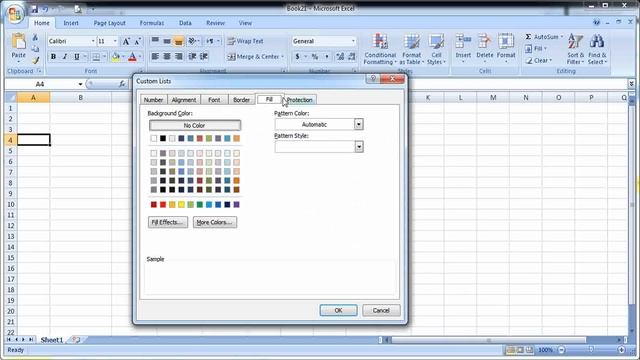Click the Paste icon in Clipboard group

pos(18,42)
